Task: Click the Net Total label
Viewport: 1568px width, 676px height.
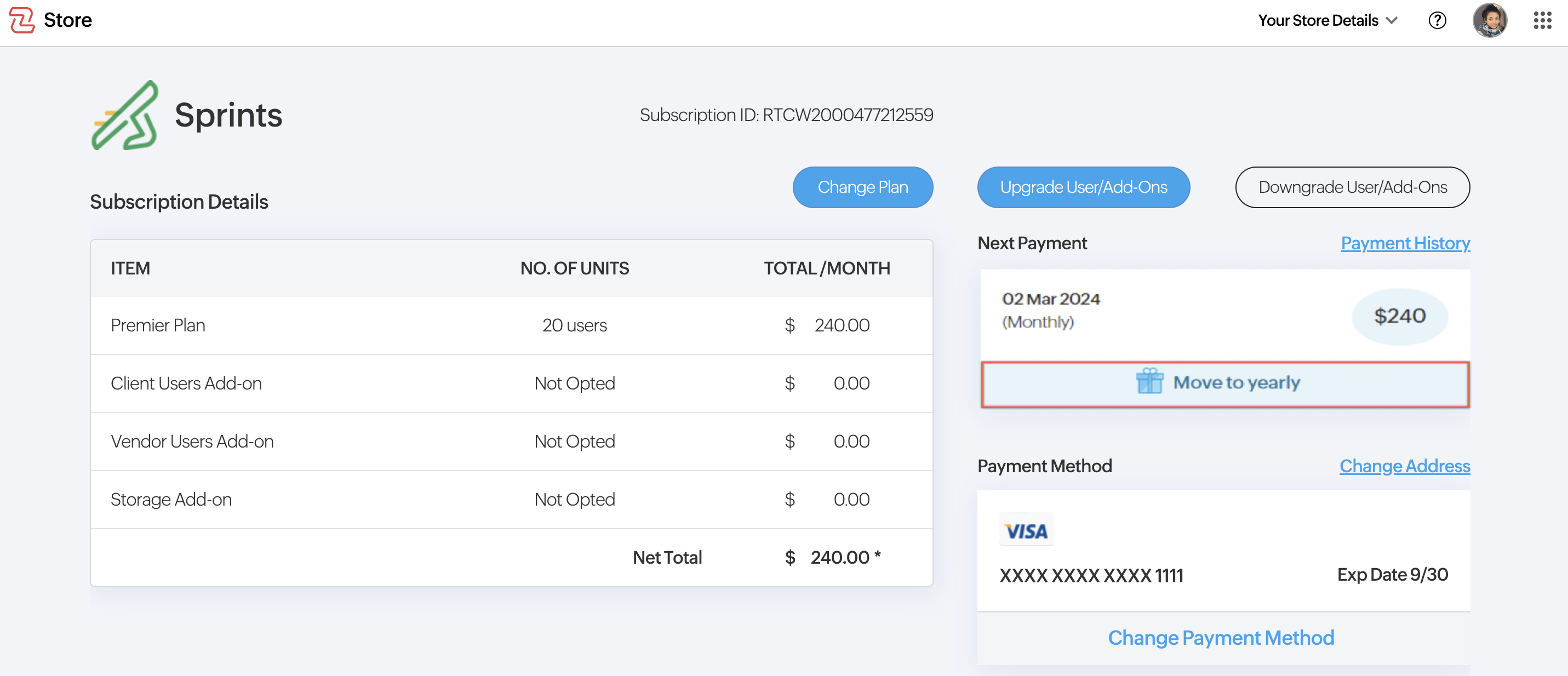Action: 667,557
